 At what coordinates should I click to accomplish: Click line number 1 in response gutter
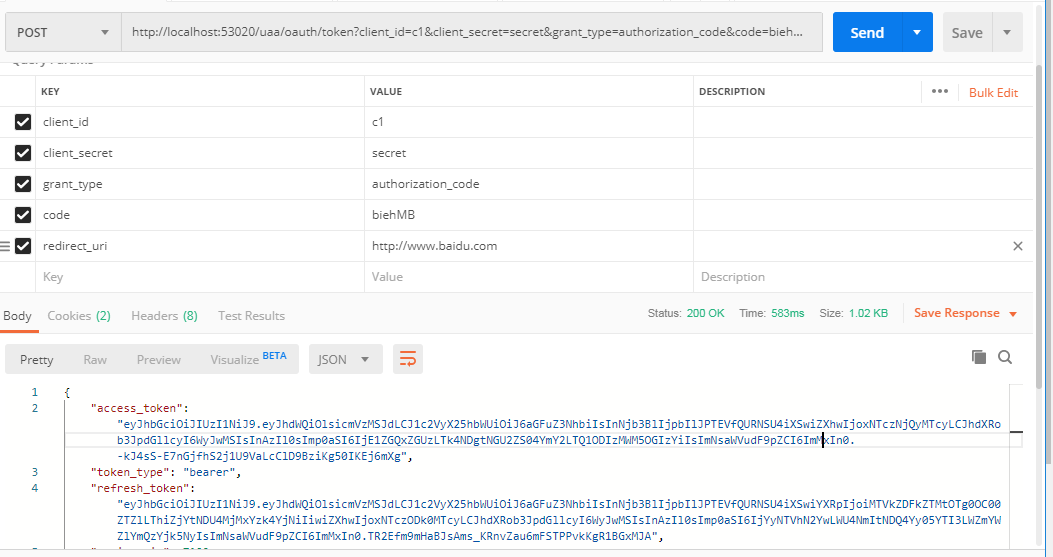34,392
